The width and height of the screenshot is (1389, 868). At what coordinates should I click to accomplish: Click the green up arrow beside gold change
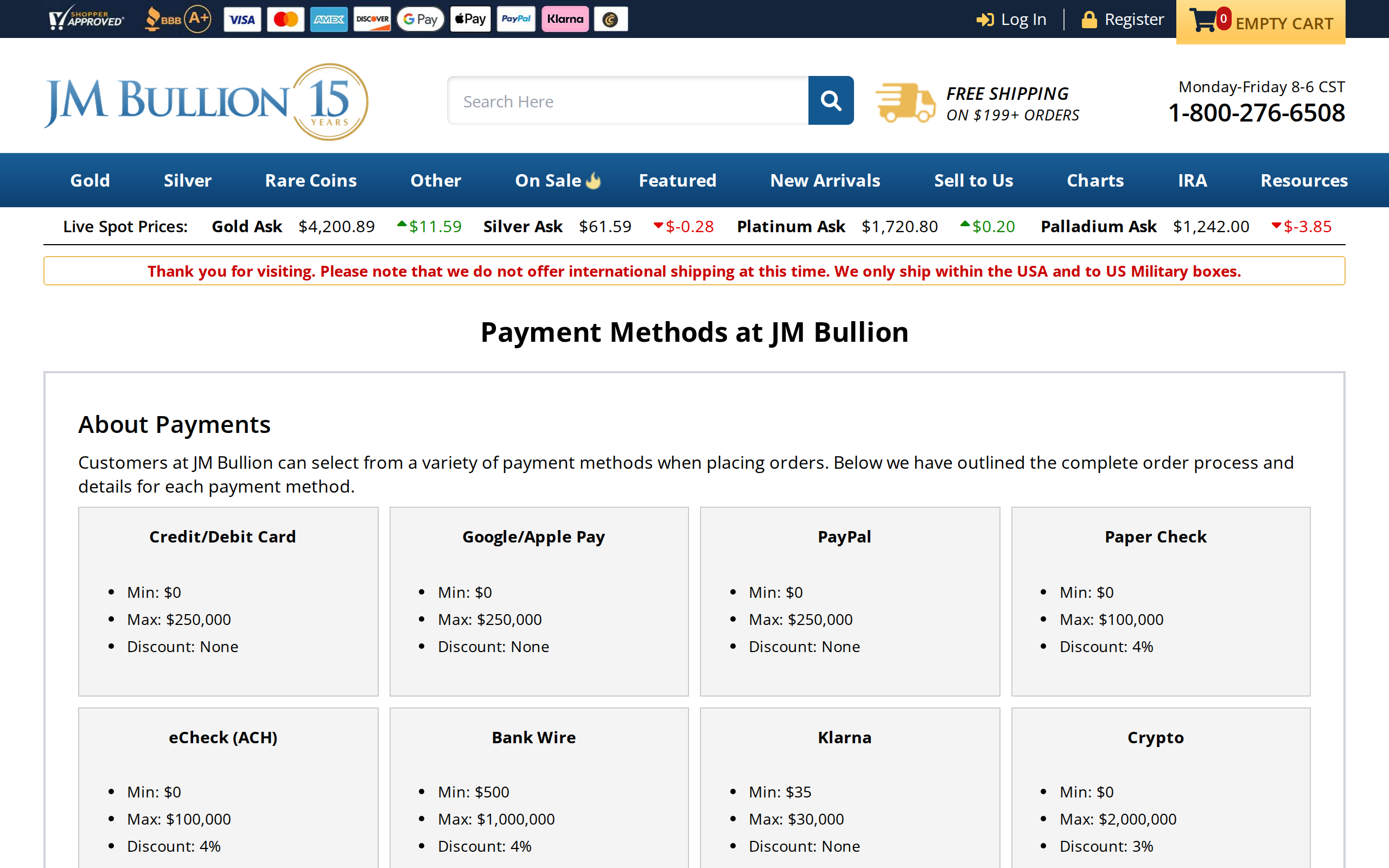pyautogui.click(x=402, y=225)
